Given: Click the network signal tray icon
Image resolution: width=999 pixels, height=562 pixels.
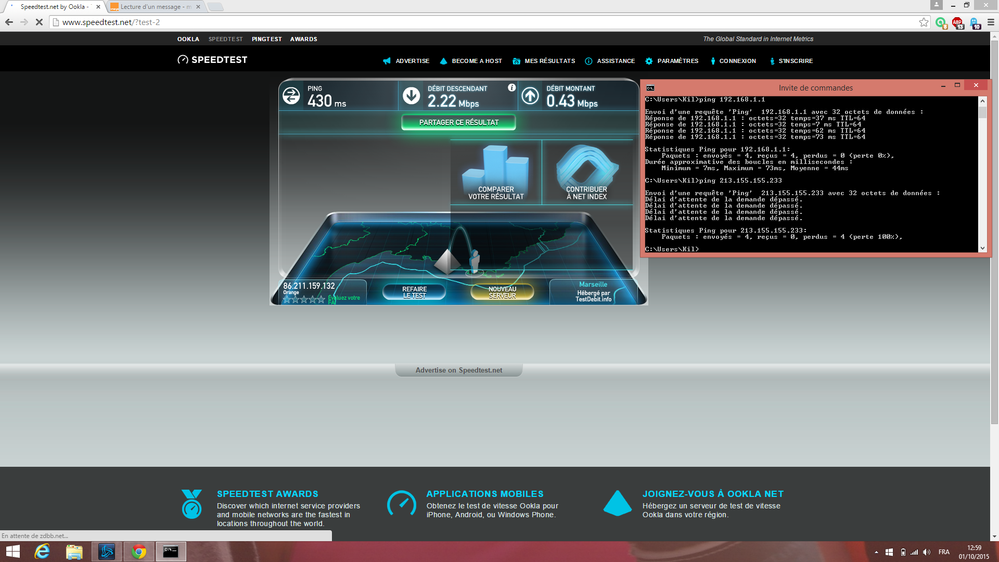Looking at the screenshot, I should coord(914,552).
